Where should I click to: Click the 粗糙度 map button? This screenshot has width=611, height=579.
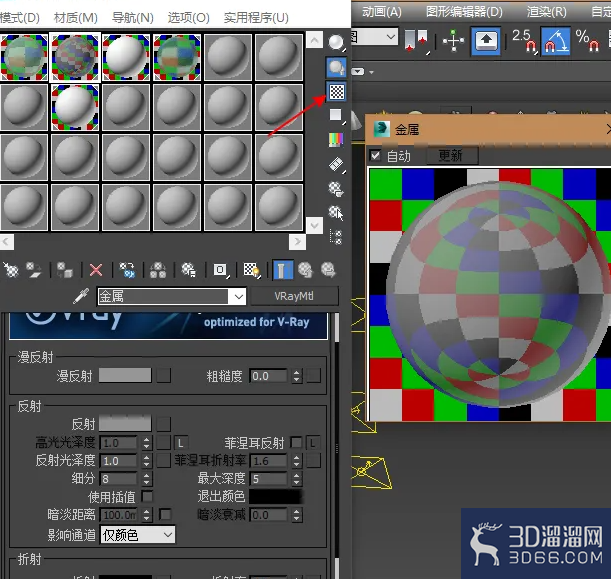pos(313,376)
